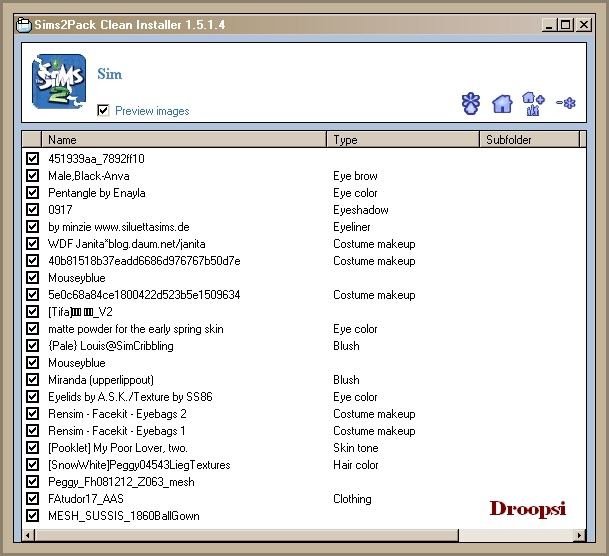Close the Clean Installer window
Image resolution: width=609 pixels, height=556 pixels.
pos(584,25)
